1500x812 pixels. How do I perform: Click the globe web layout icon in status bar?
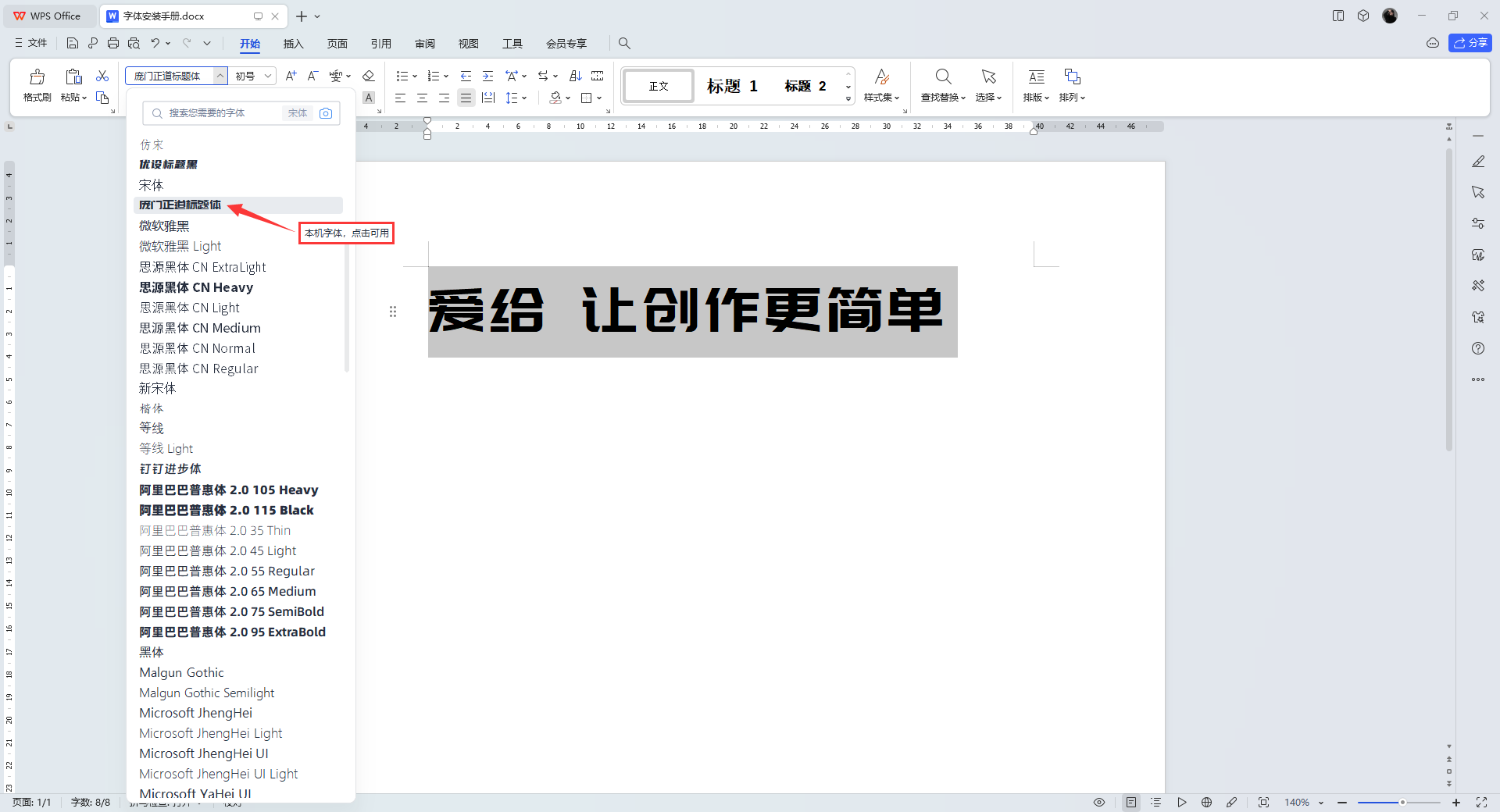(x=1206, y=803)
